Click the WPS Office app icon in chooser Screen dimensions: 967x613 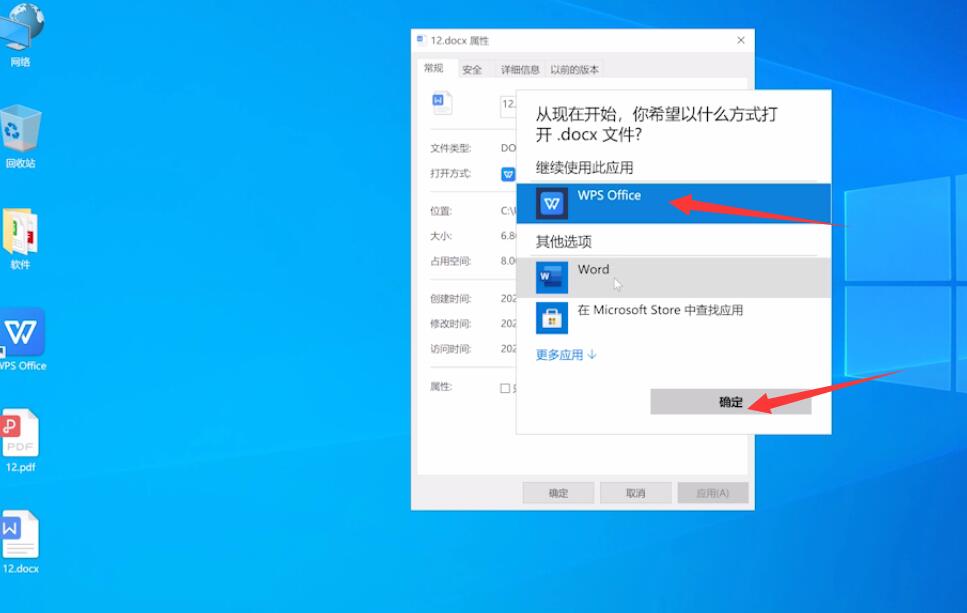551,204
